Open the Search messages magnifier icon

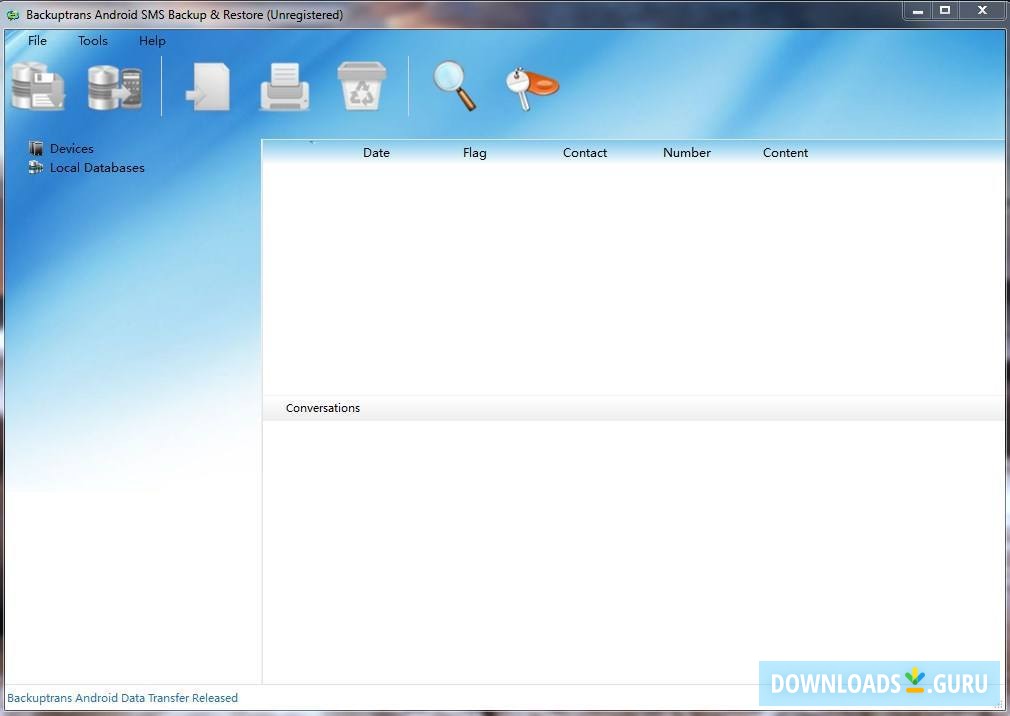click(x=453, y=86)
